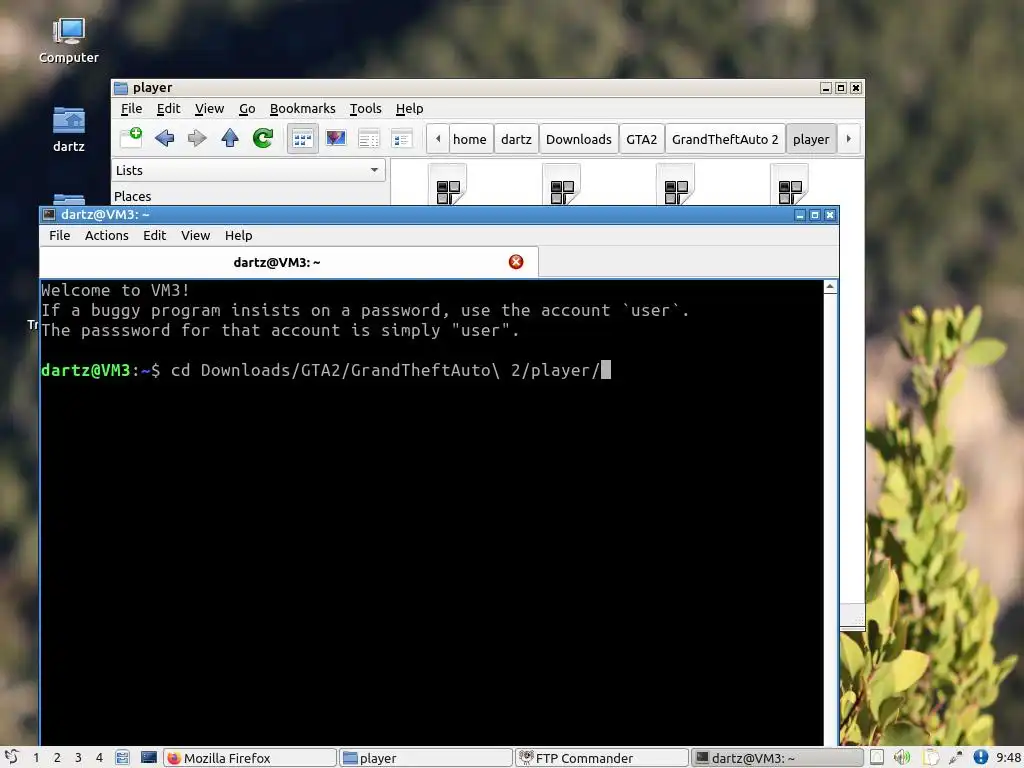Open Edit menu in player file manager

tap(168, 108)
